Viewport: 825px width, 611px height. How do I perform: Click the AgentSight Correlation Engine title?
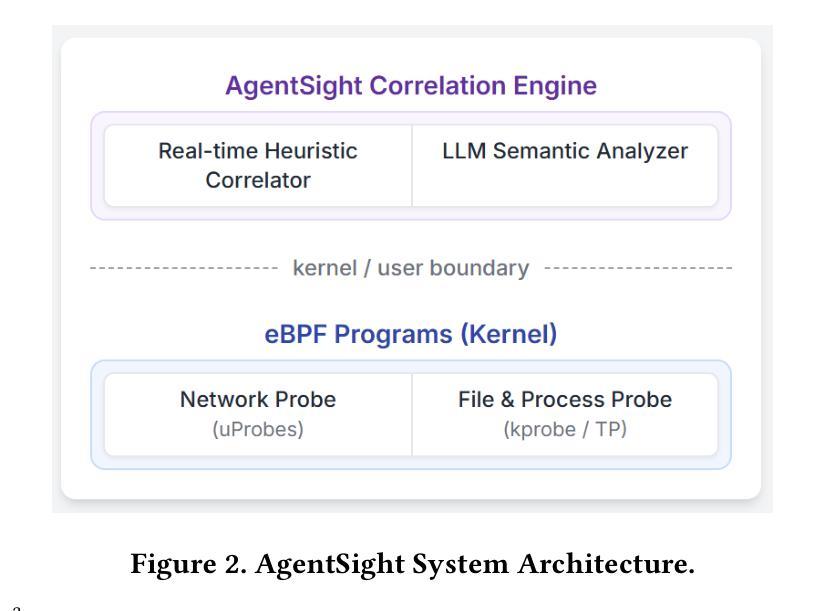pyautogui.click(x=411, y=86)
